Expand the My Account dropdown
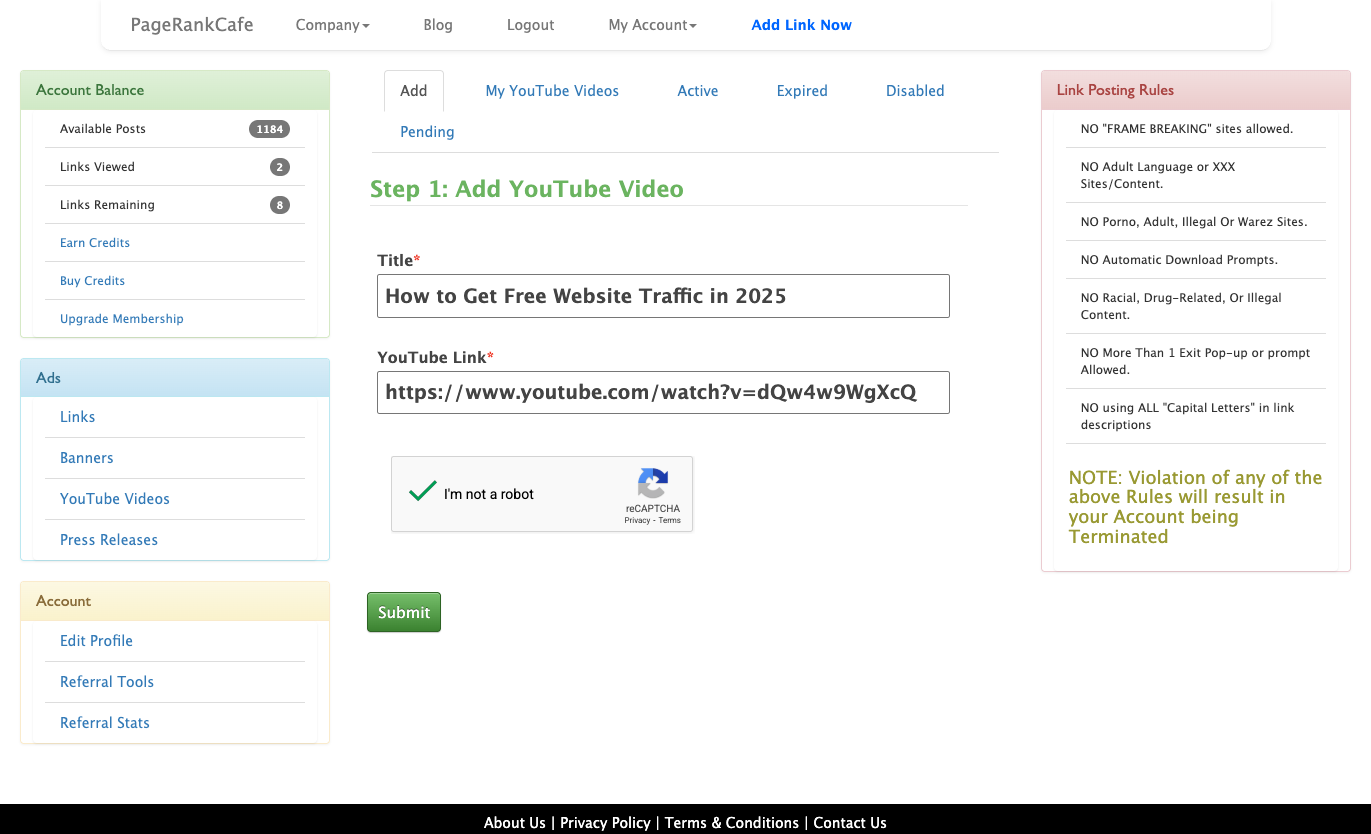1371x834 pixels. [x=651, y=24]
